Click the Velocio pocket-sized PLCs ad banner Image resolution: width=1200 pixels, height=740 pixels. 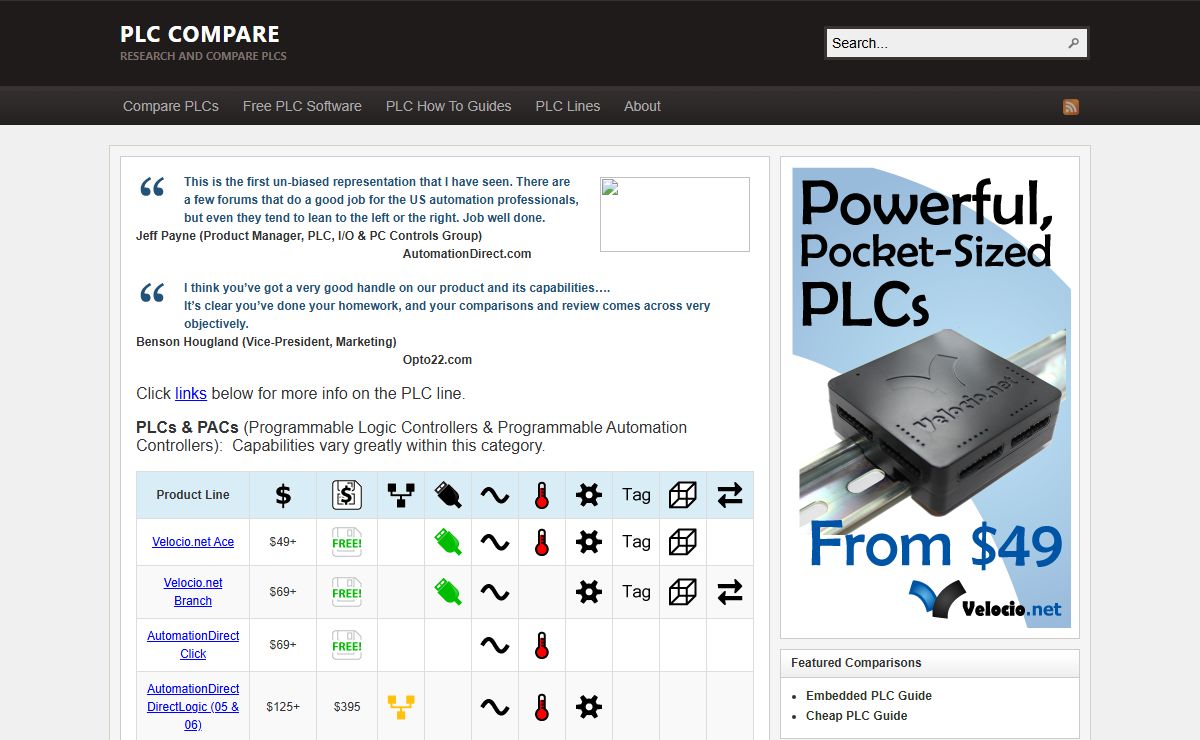coord(930,397)
